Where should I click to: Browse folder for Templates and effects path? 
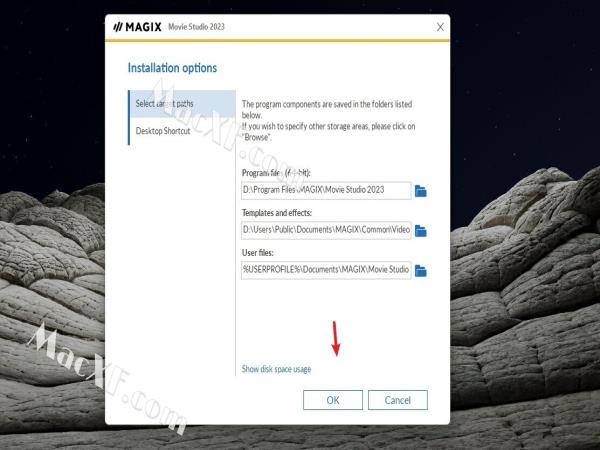point(421,231)
